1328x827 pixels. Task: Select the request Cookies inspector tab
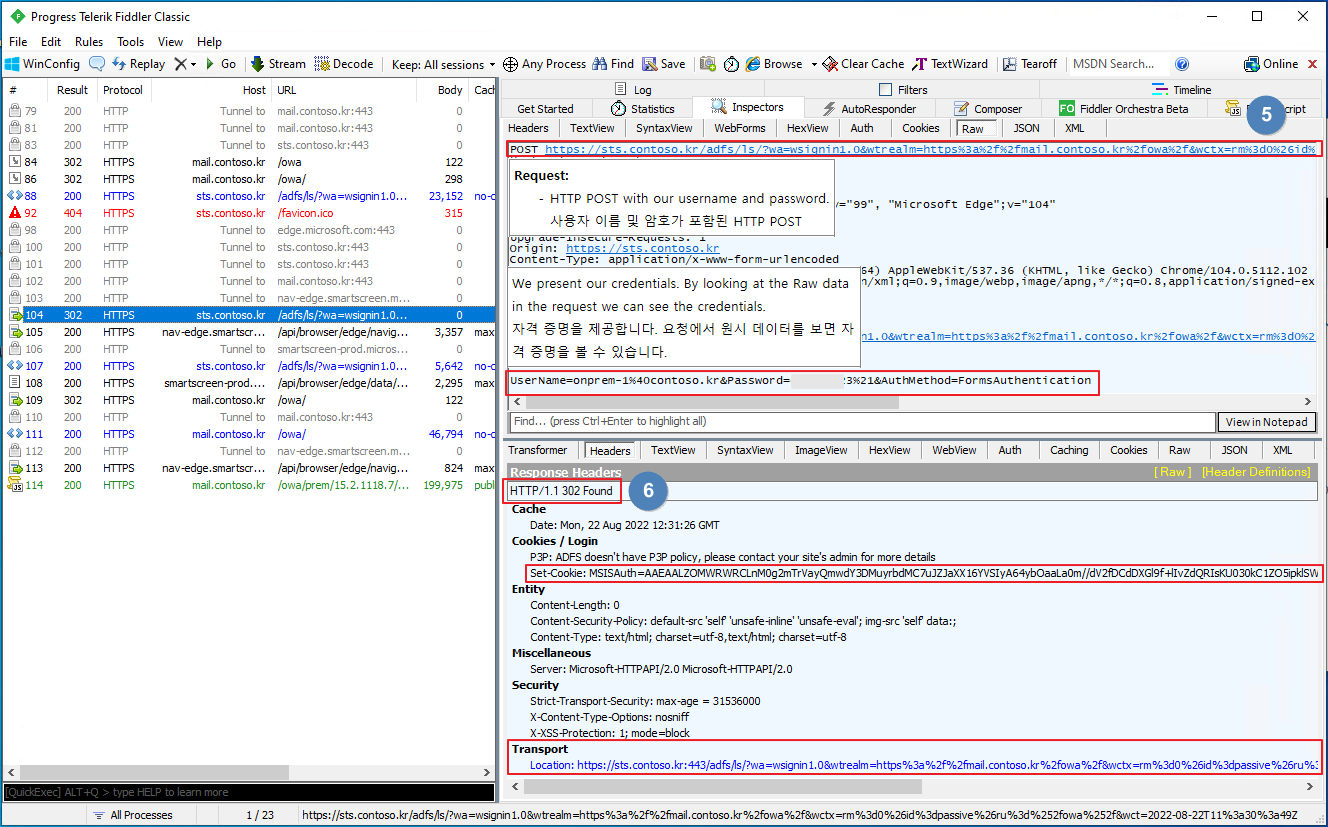coord(921,128)
